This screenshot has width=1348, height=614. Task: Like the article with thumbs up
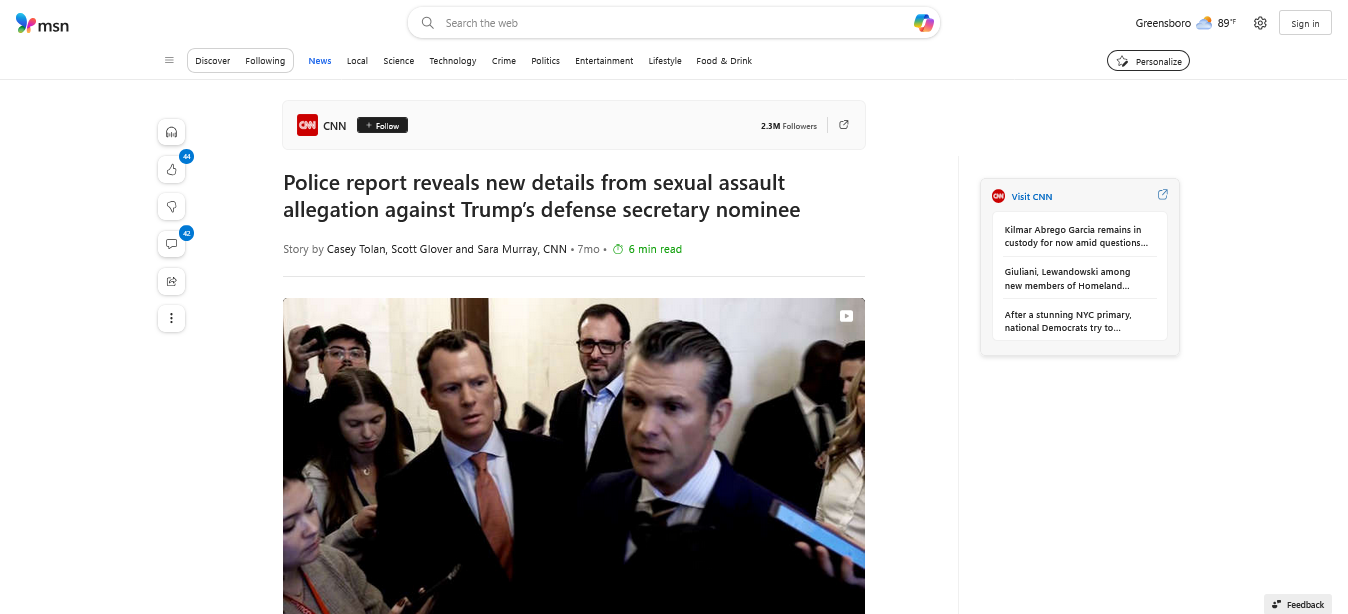(x=171, y=169)
